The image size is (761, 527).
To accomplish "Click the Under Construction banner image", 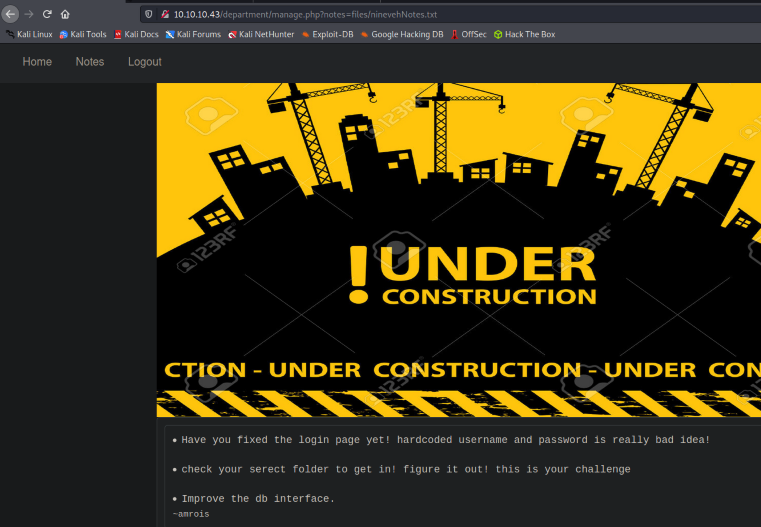I will [458, 250].
